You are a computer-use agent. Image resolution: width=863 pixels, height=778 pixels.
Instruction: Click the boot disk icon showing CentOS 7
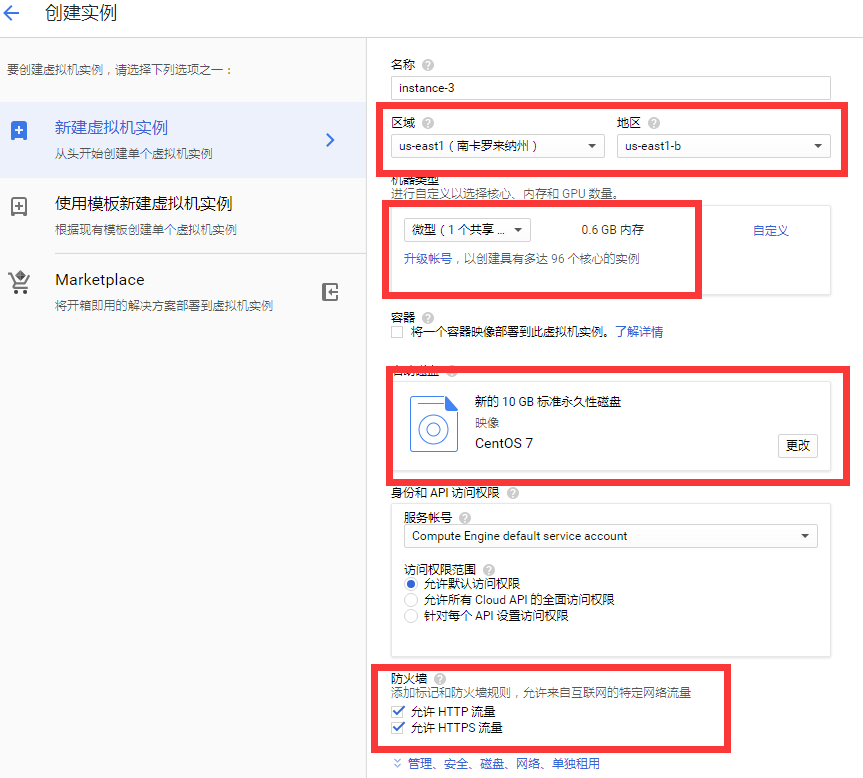click(434, 425)
